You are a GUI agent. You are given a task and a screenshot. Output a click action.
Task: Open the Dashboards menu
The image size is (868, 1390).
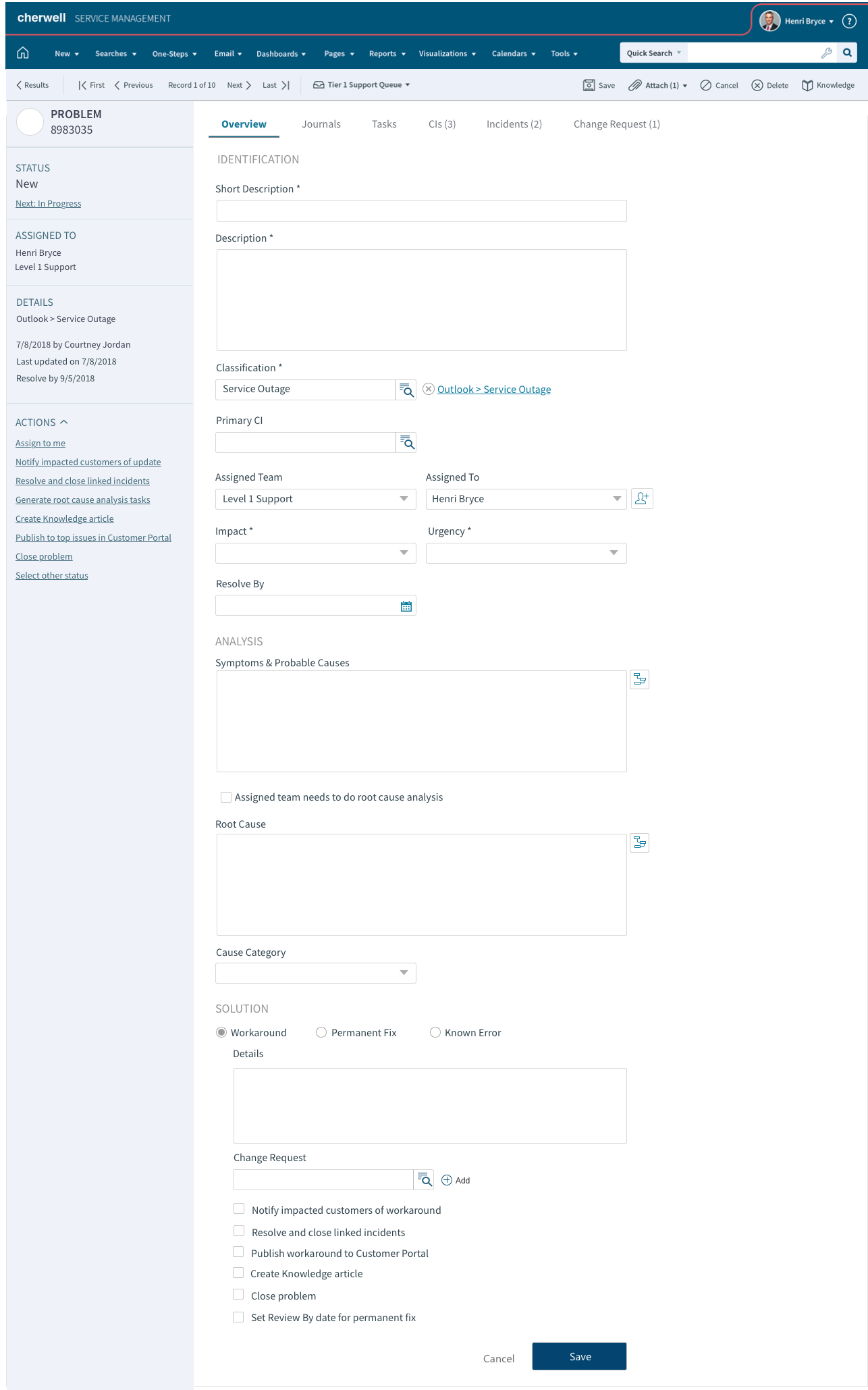[281, 54]
